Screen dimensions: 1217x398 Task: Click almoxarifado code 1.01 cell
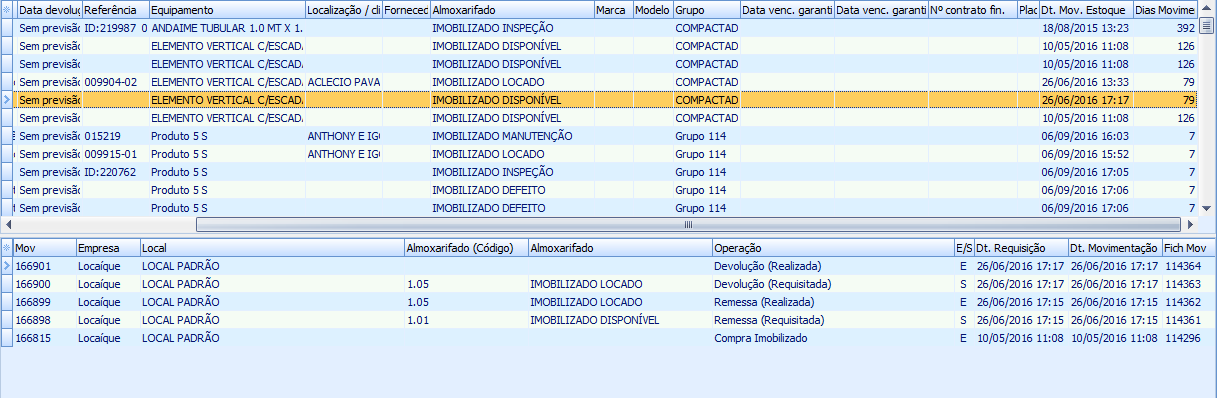pos(466,320)
